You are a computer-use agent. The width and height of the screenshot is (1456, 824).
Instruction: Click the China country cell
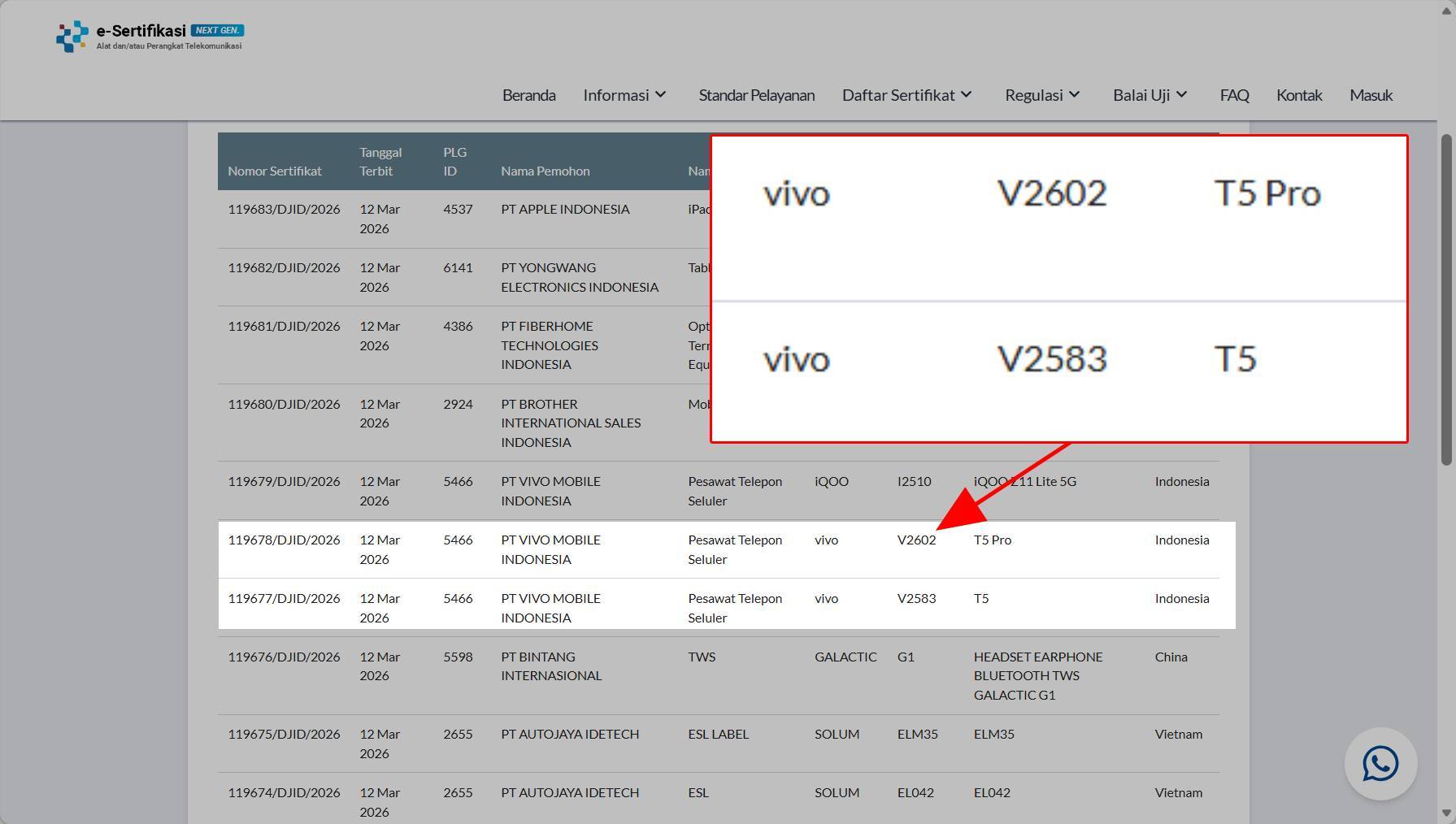click(x=1171, y=657)
